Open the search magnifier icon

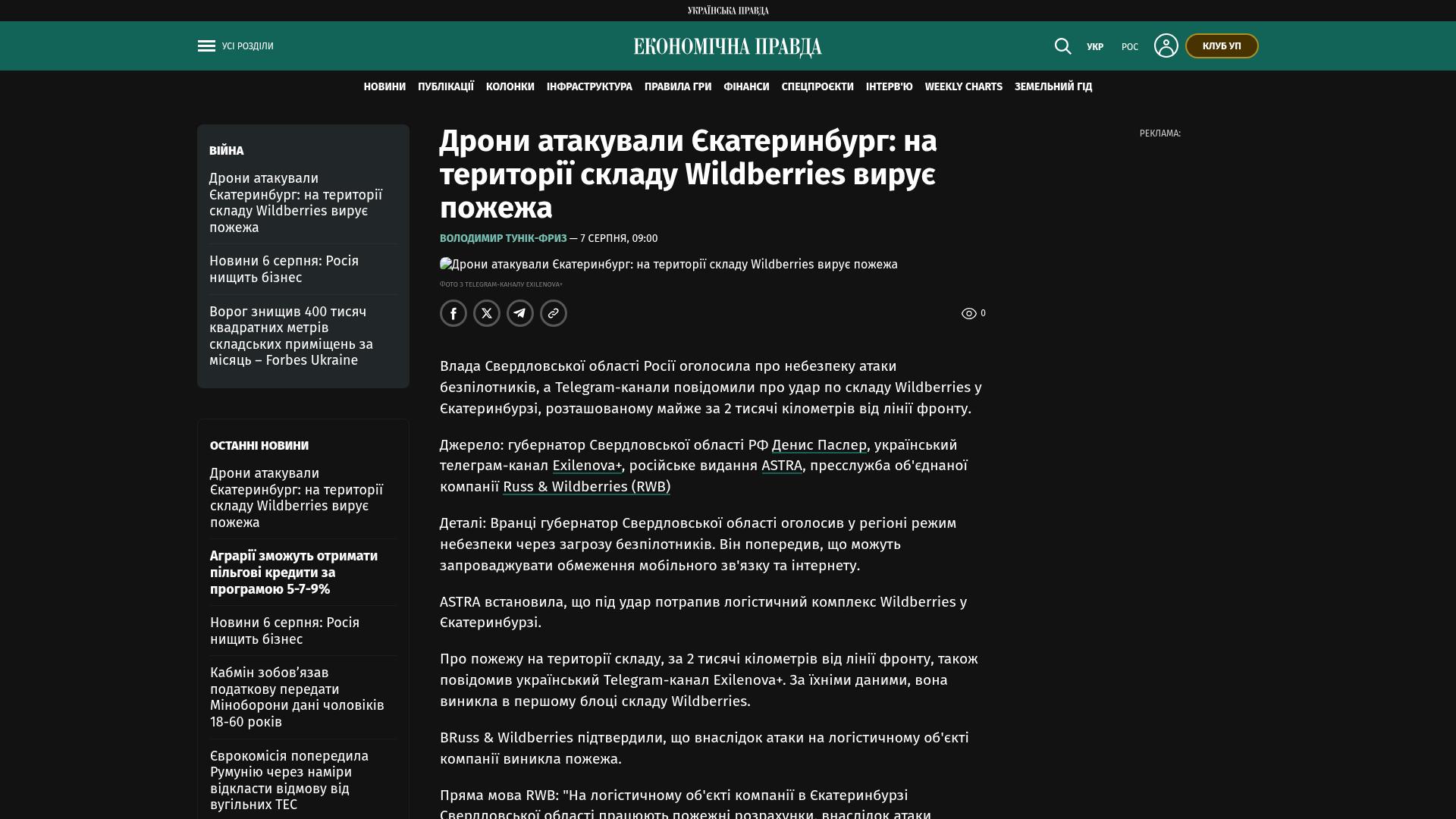coord(1062,46)
